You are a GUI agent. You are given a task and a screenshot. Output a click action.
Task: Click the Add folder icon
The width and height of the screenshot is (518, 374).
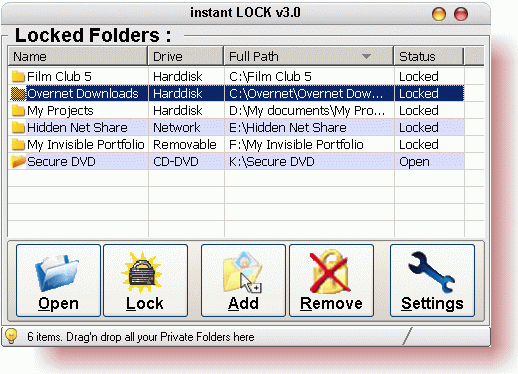(x=243, y=272)
